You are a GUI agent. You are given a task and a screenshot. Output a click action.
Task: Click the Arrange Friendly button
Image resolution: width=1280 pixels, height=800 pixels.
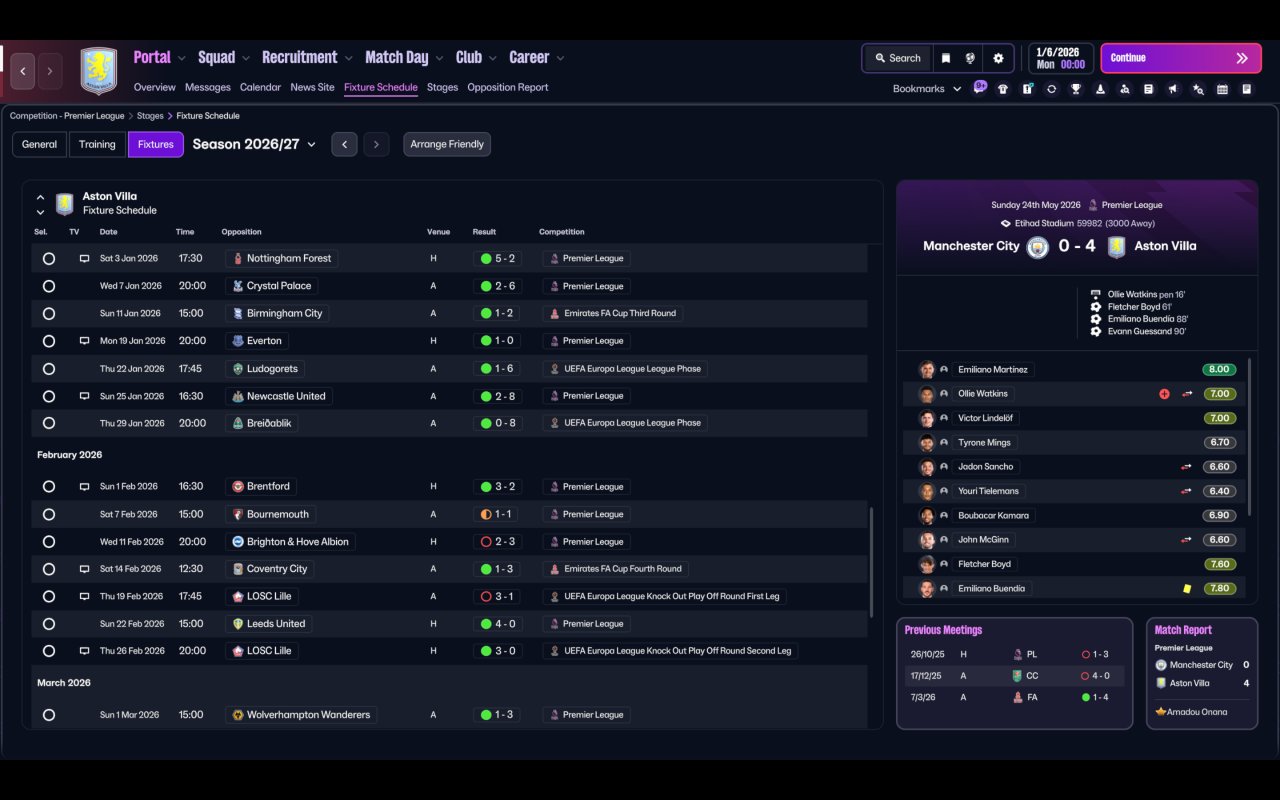click(x=447, y=144)
